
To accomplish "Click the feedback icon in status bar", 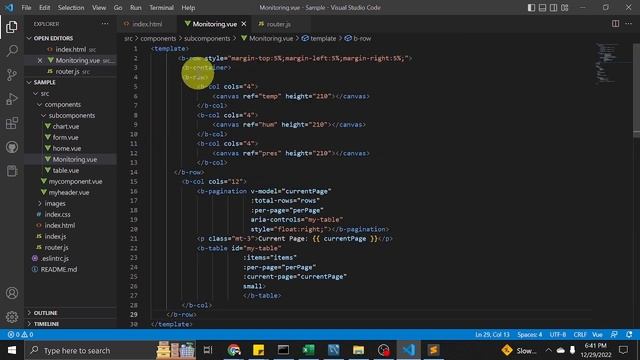I will (614, 334).
